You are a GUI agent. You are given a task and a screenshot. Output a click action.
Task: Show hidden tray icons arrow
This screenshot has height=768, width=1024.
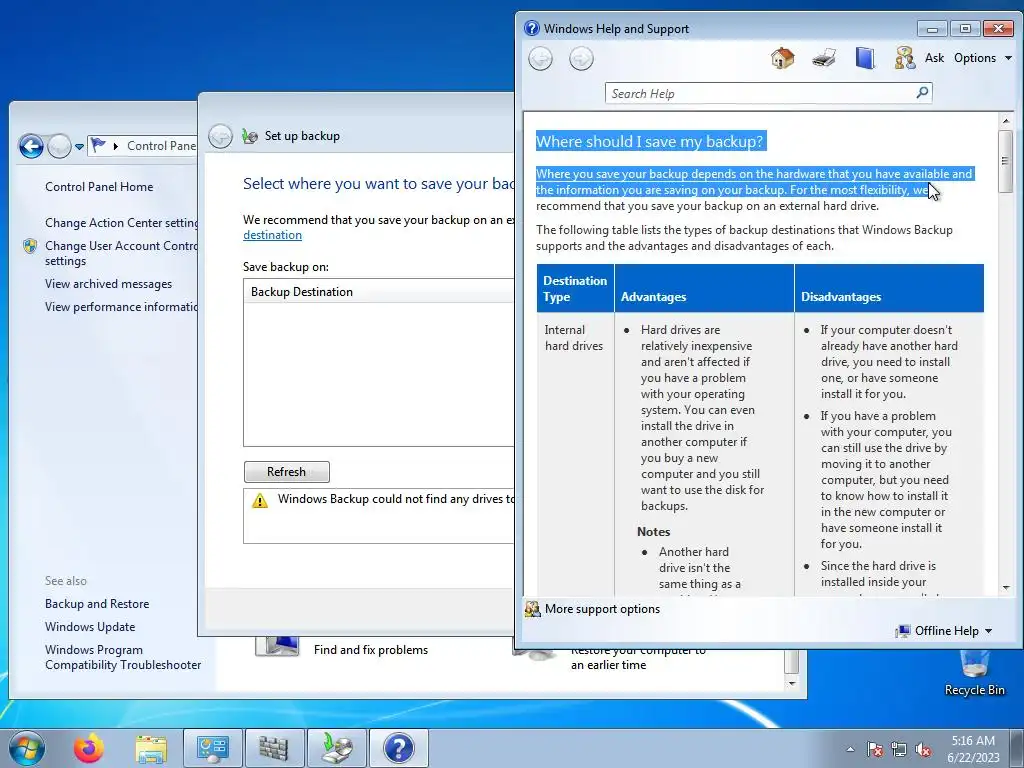click(850, 749)
